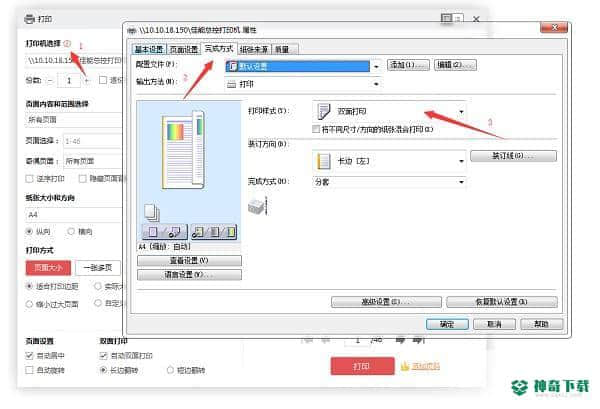Screen dimensions: 600x409
Task: Open the 打印样式 duplex printing dropdown
Action: [x=389, y=111]
